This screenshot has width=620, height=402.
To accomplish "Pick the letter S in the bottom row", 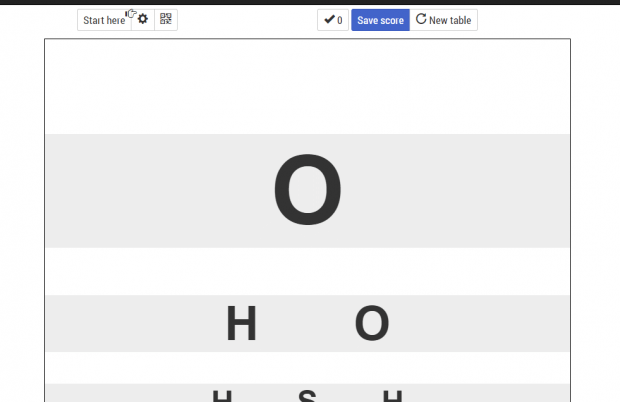I will click(x=307, y=395).
